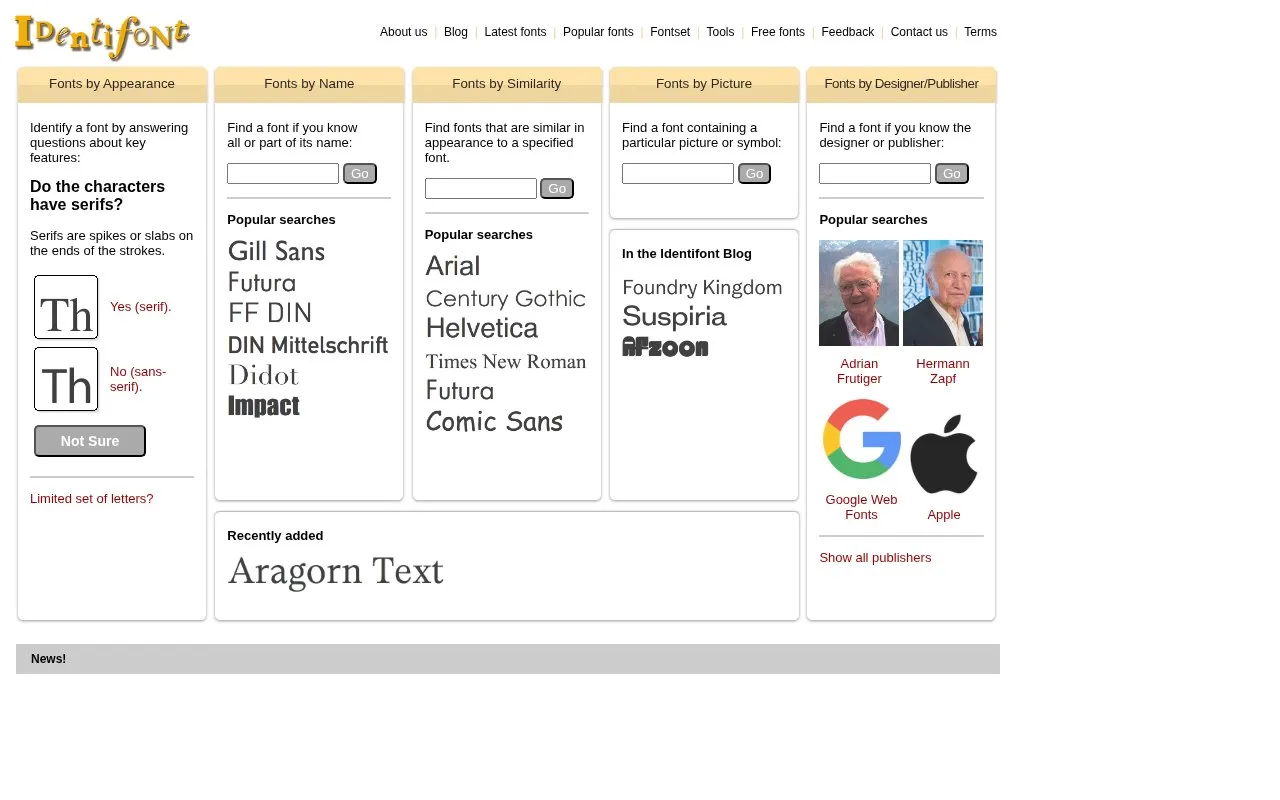Screen dimensions: 1280x800
Task: Select Futura under Fonts by Name
Action: 262,282
